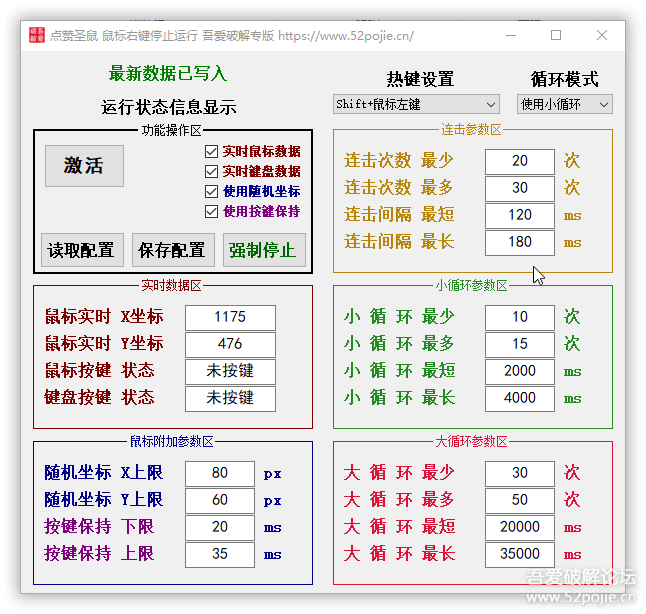This screenshot has height=614, width=646.
Task: Click 保存配置 to save configuration
Action: pos(173,250)
